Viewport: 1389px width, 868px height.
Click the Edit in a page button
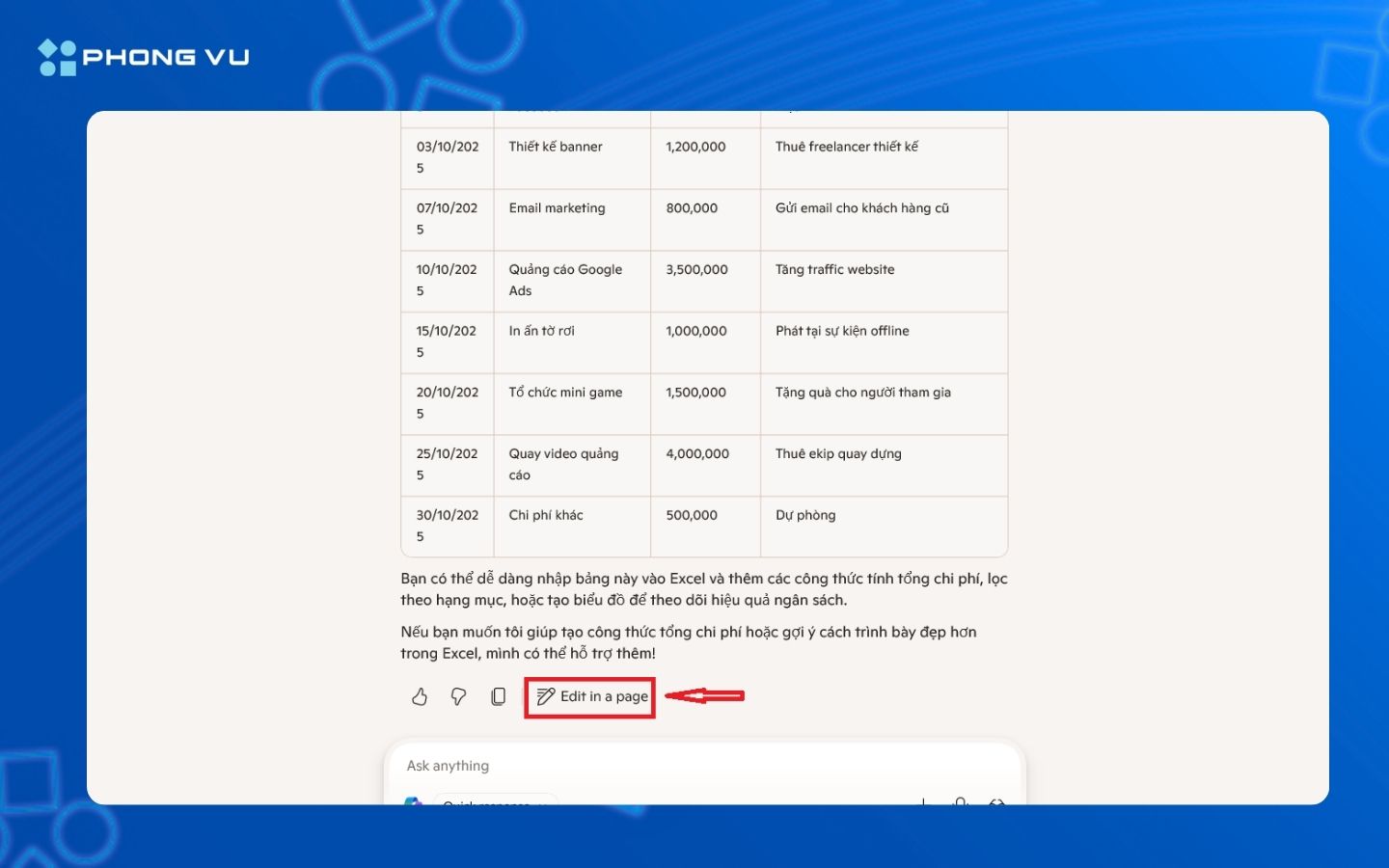tap(591, 696)
